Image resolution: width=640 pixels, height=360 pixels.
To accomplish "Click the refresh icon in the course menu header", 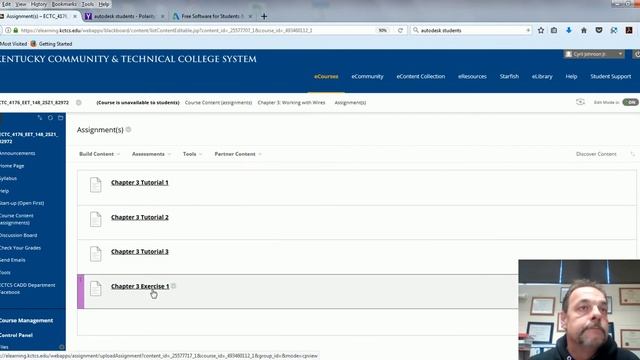I will tap(50, 118).
